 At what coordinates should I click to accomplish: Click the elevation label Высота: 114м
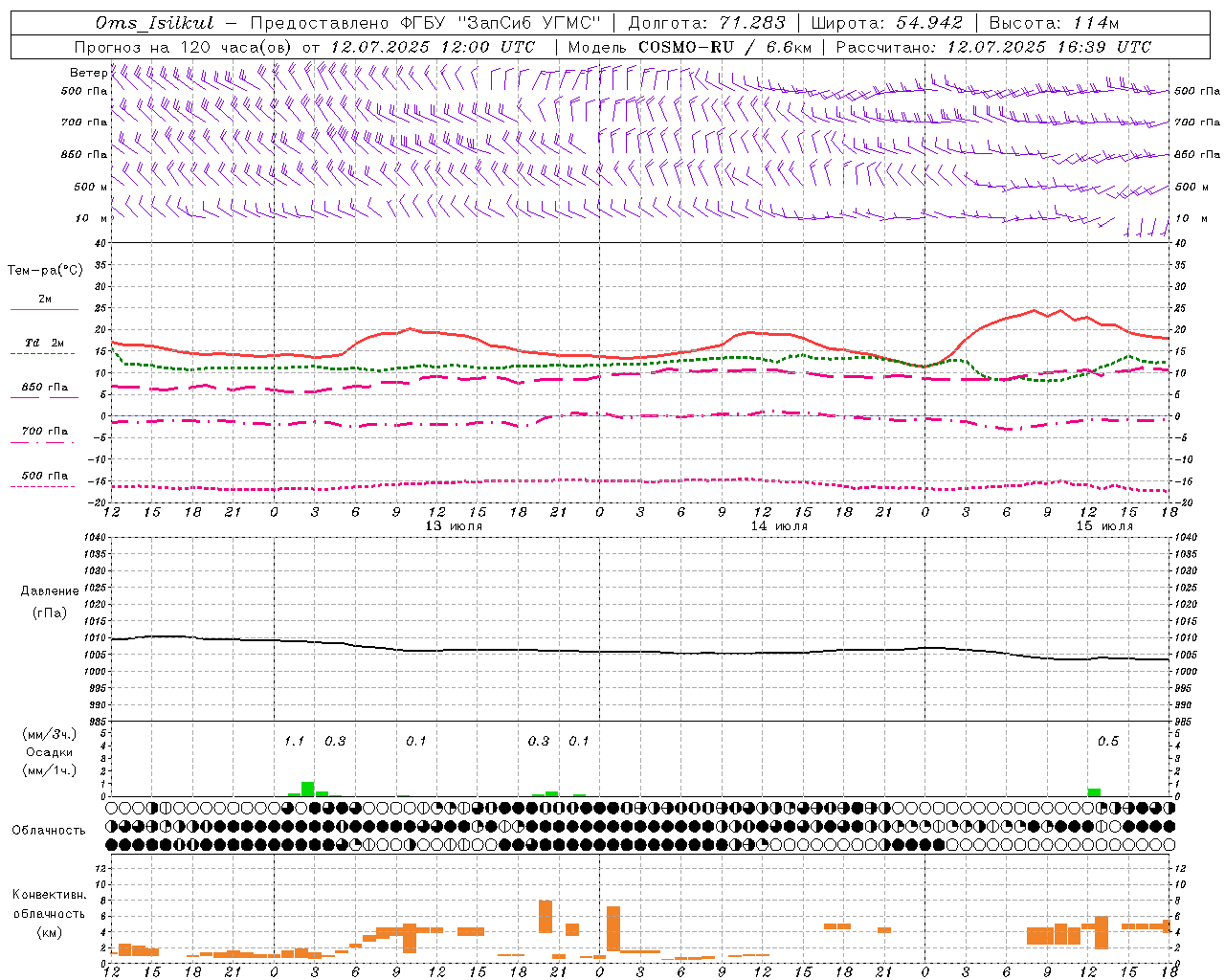pyautogui.click(x=1054, y=23)
